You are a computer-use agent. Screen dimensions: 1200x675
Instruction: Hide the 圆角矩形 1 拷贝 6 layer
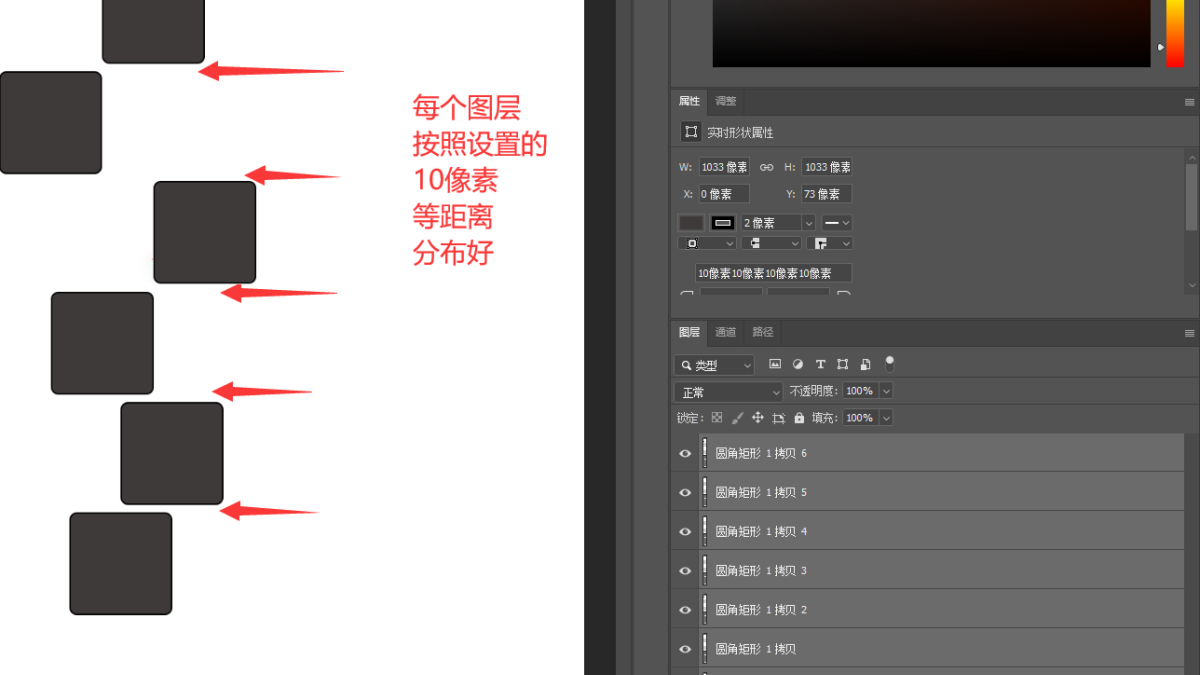point(685,453)
